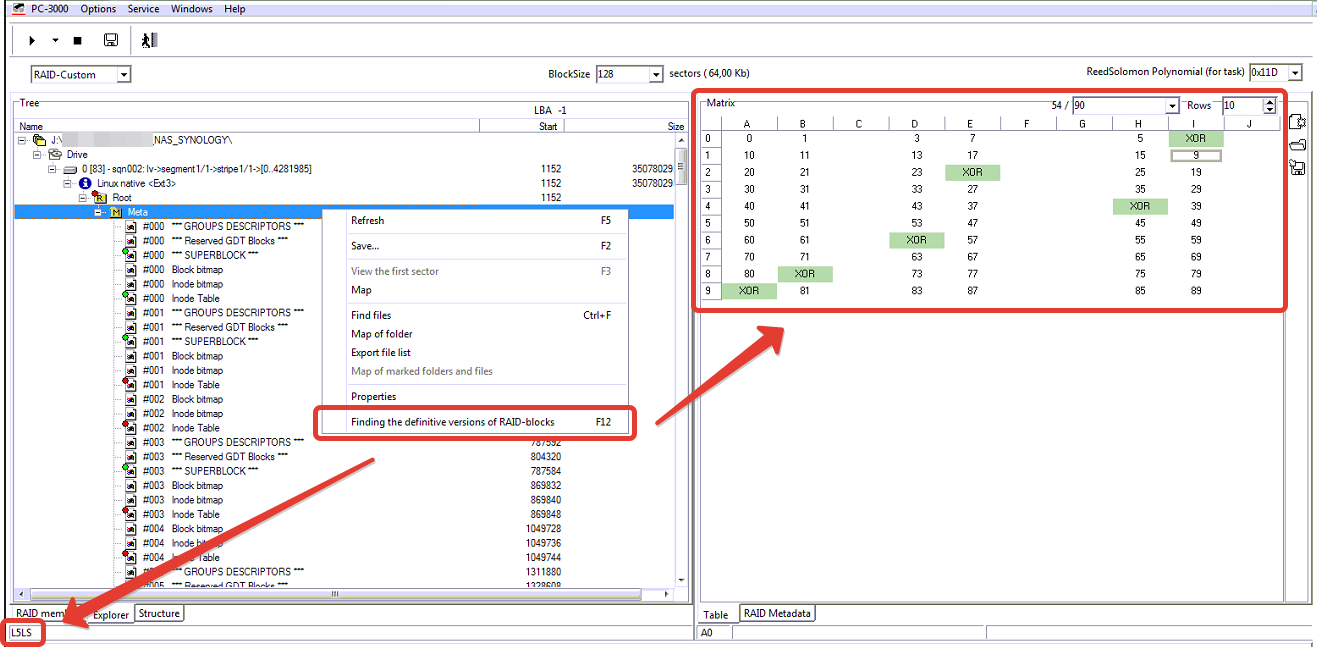The width and height of the screenshot is (1317, 647).
Task: Select the XOR cell in matrix row 2
Action: [x=972, y=172]
